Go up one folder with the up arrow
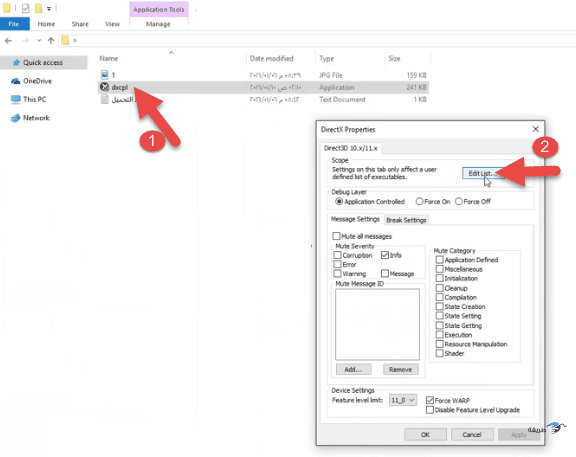The image size is (576, 457). 51,40
